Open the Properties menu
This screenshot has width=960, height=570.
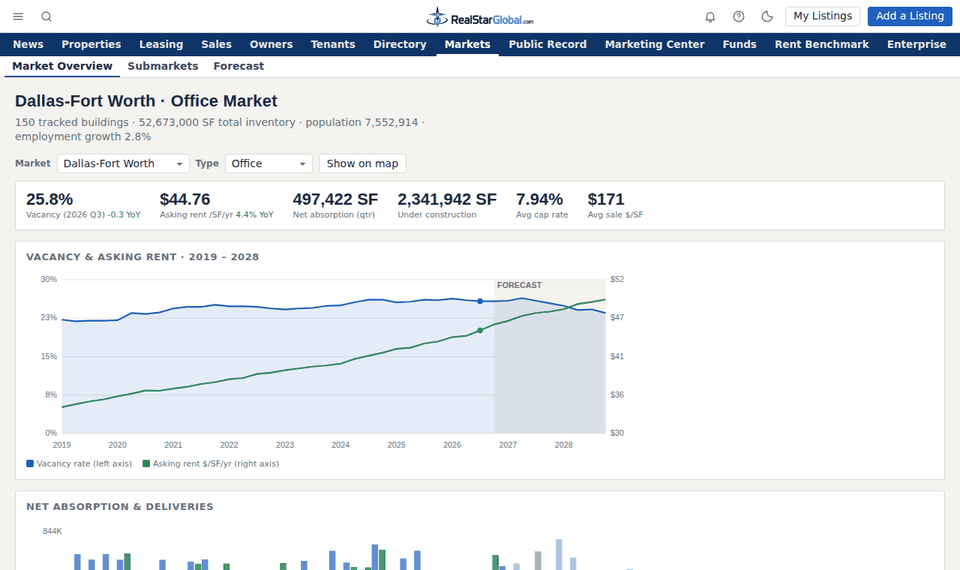pos(91,44)
